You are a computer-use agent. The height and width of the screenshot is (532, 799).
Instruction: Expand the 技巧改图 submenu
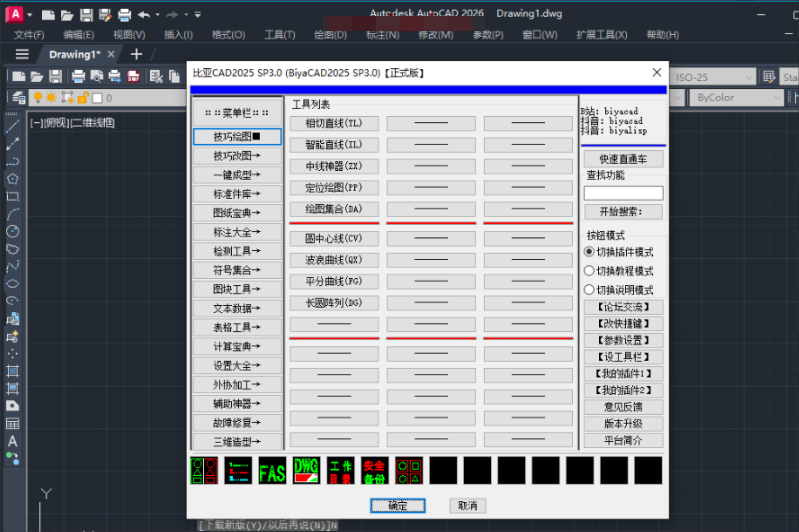tap(237, 155)
